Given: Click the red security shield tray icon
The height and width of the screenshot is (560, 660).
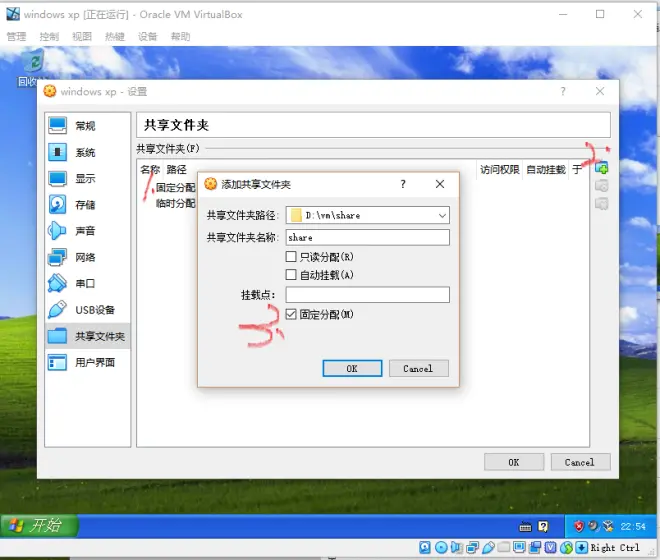Looking at the screenshot, I should (579, 526).
